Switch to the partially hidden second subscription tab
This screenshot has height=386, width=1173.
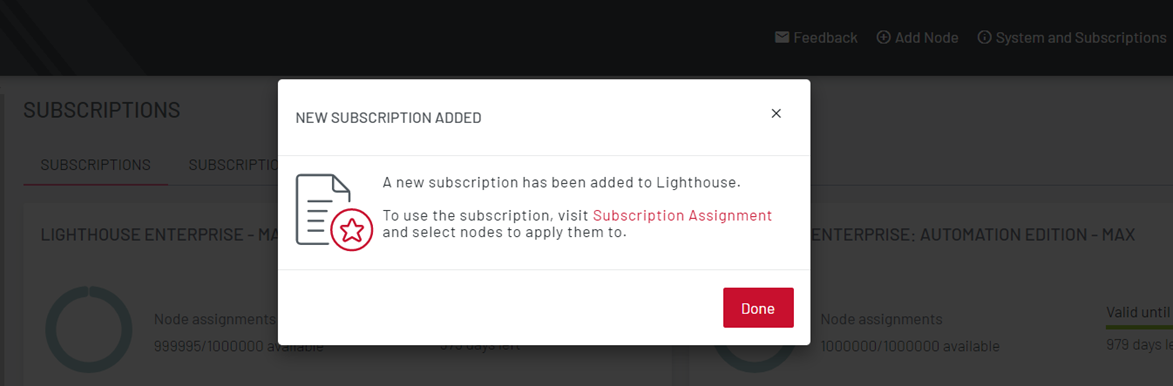point(233,165)
